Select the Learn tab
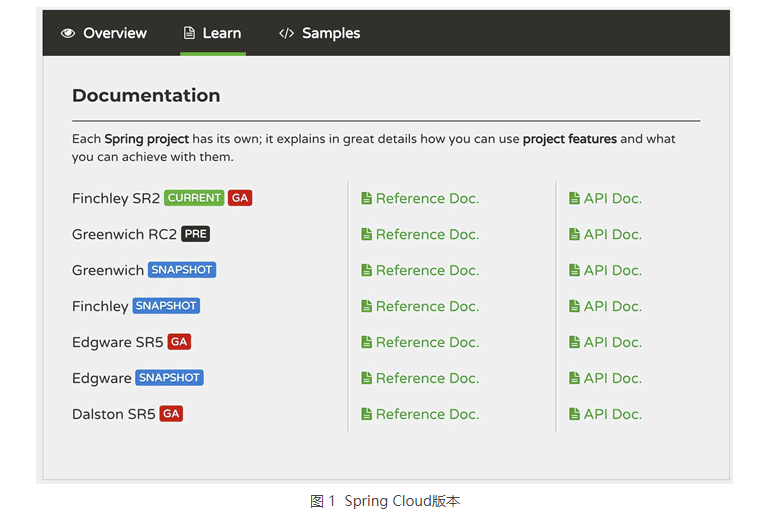767x522 pixels. coord(213,33)
